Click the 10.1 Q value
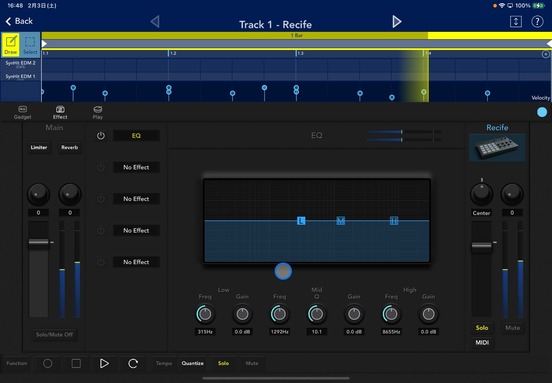 [x=316, y=332]
